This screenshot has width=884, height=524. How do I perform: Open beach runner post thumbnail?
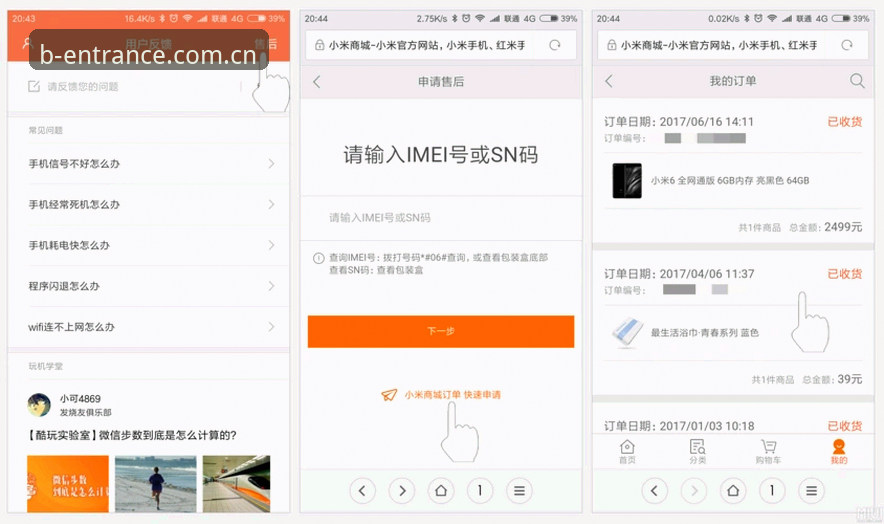tap(156, 484)
